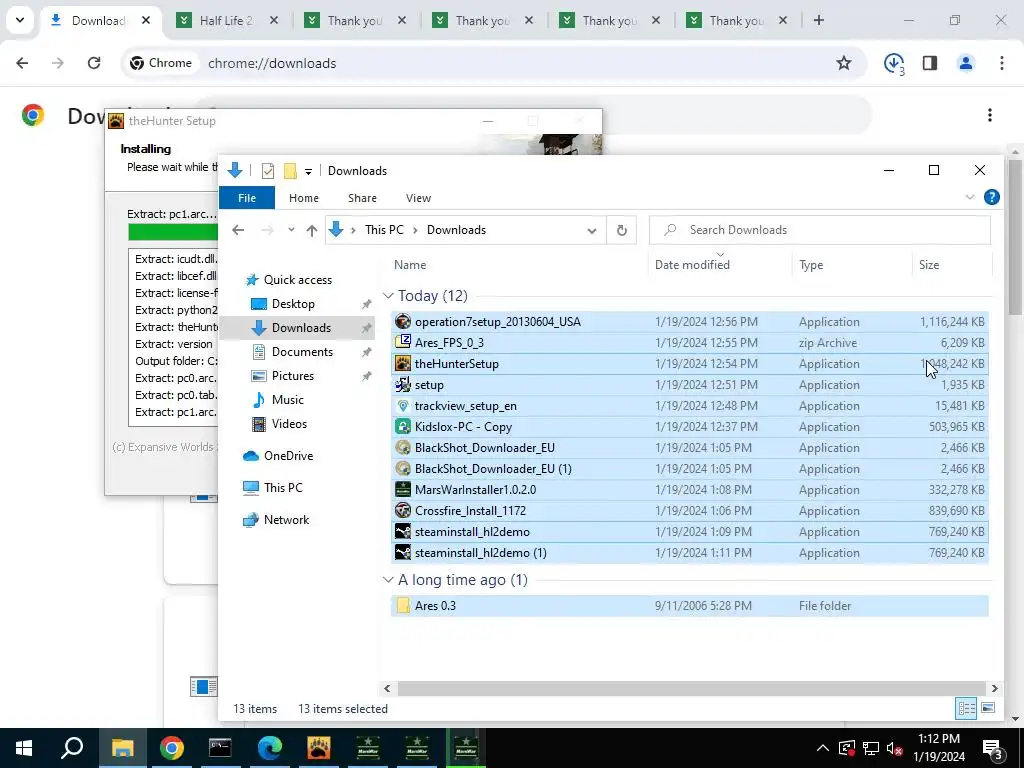Bookmark this page with the star icon

pos(844,63)
